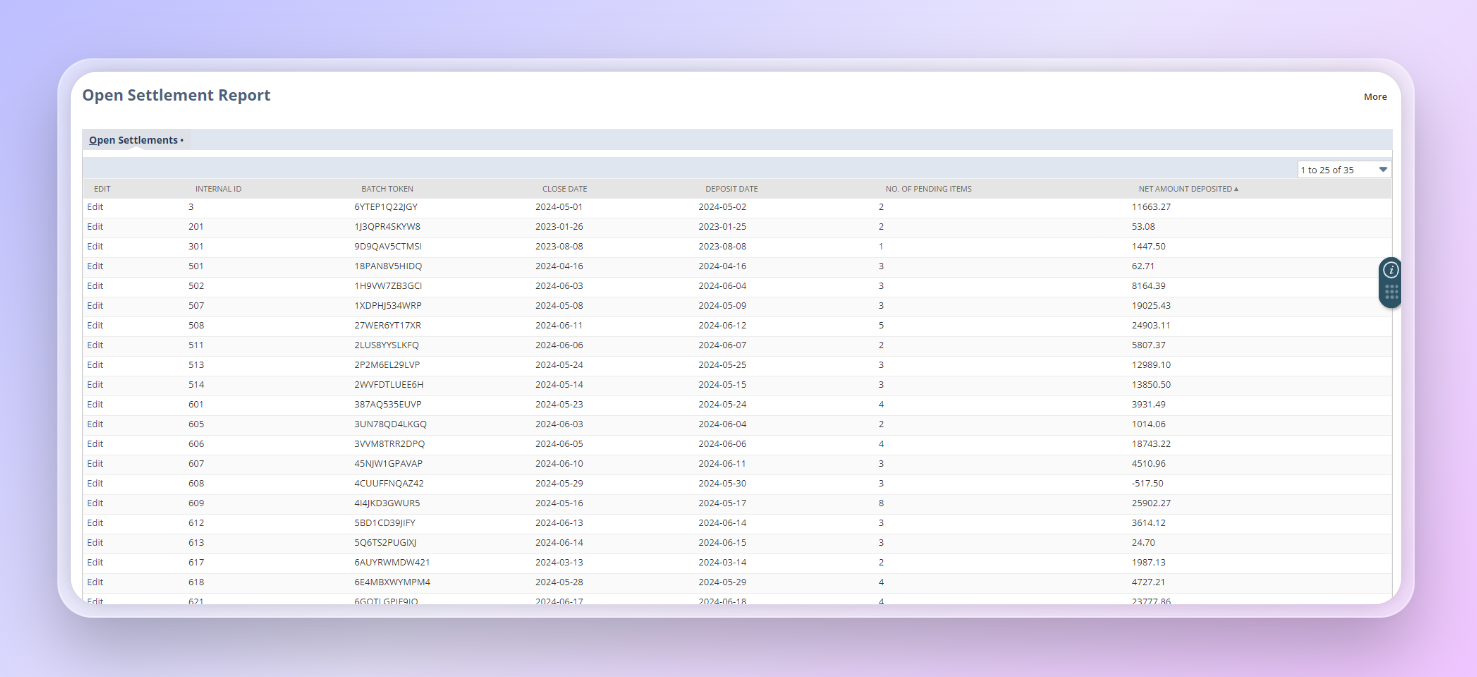Select the Open Settlements tab
The image size is (1477, 677).
click(x=133, y=140)
